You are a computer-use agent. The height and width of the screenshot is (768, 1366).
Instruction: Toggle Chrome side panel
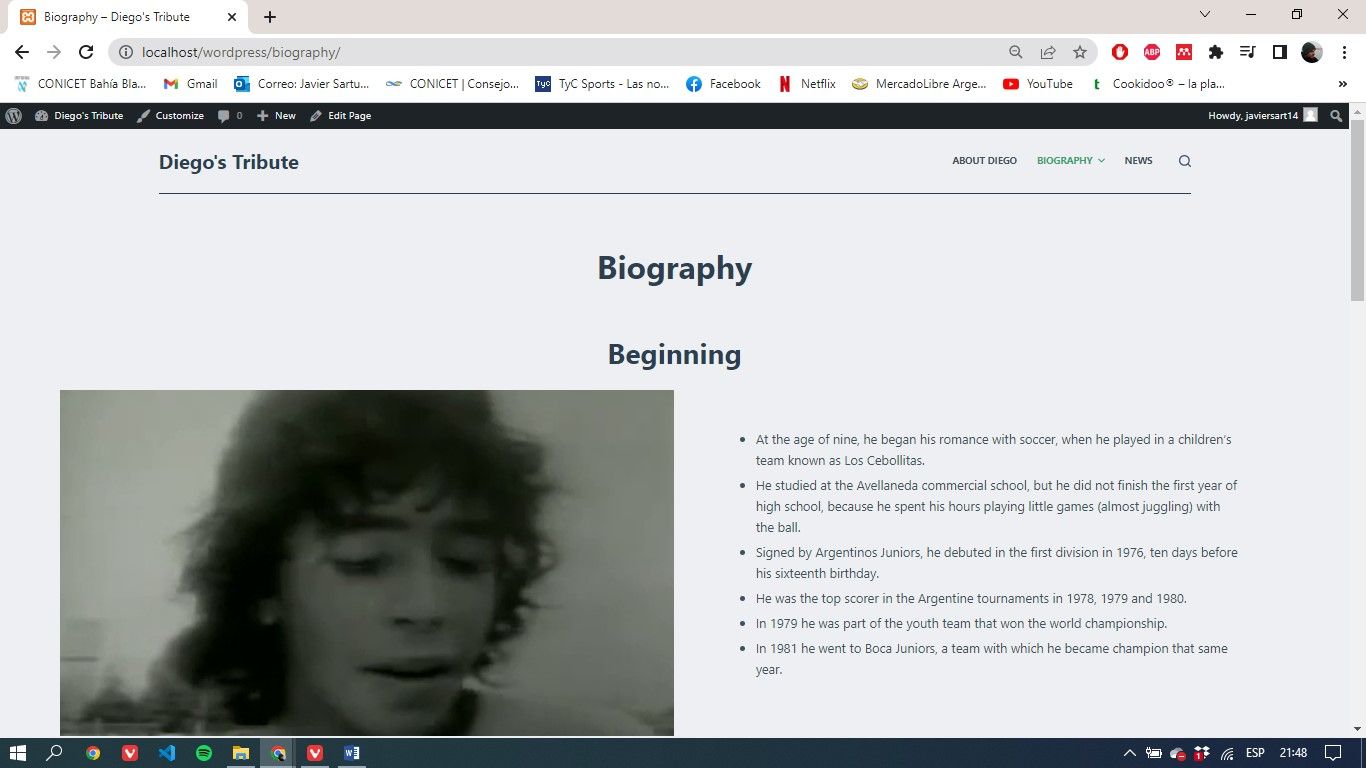pyautogui.click(x=1279, y=52)
